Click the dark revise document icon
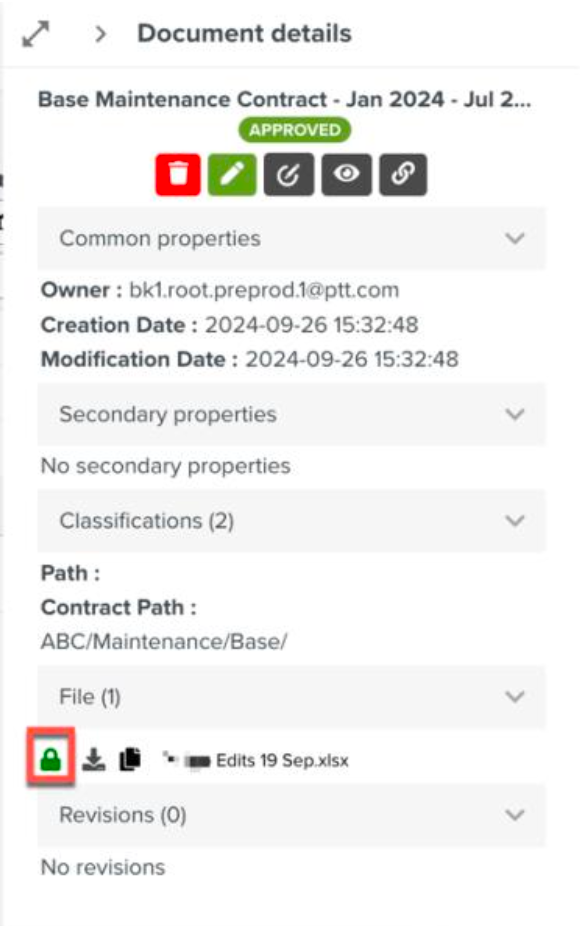 (x=289, y=175)
